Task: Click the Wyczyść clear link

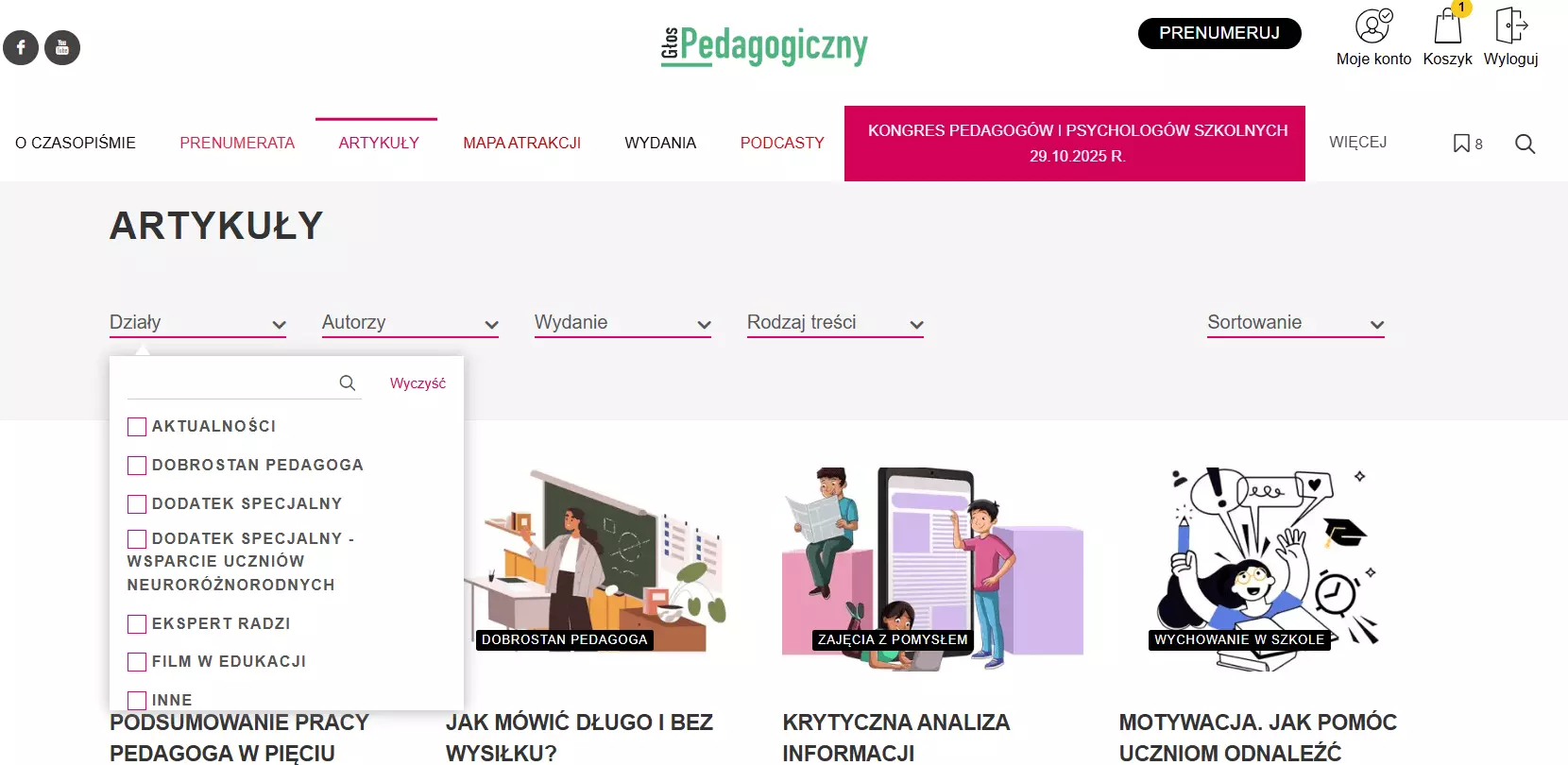Action: pos(418,383)
